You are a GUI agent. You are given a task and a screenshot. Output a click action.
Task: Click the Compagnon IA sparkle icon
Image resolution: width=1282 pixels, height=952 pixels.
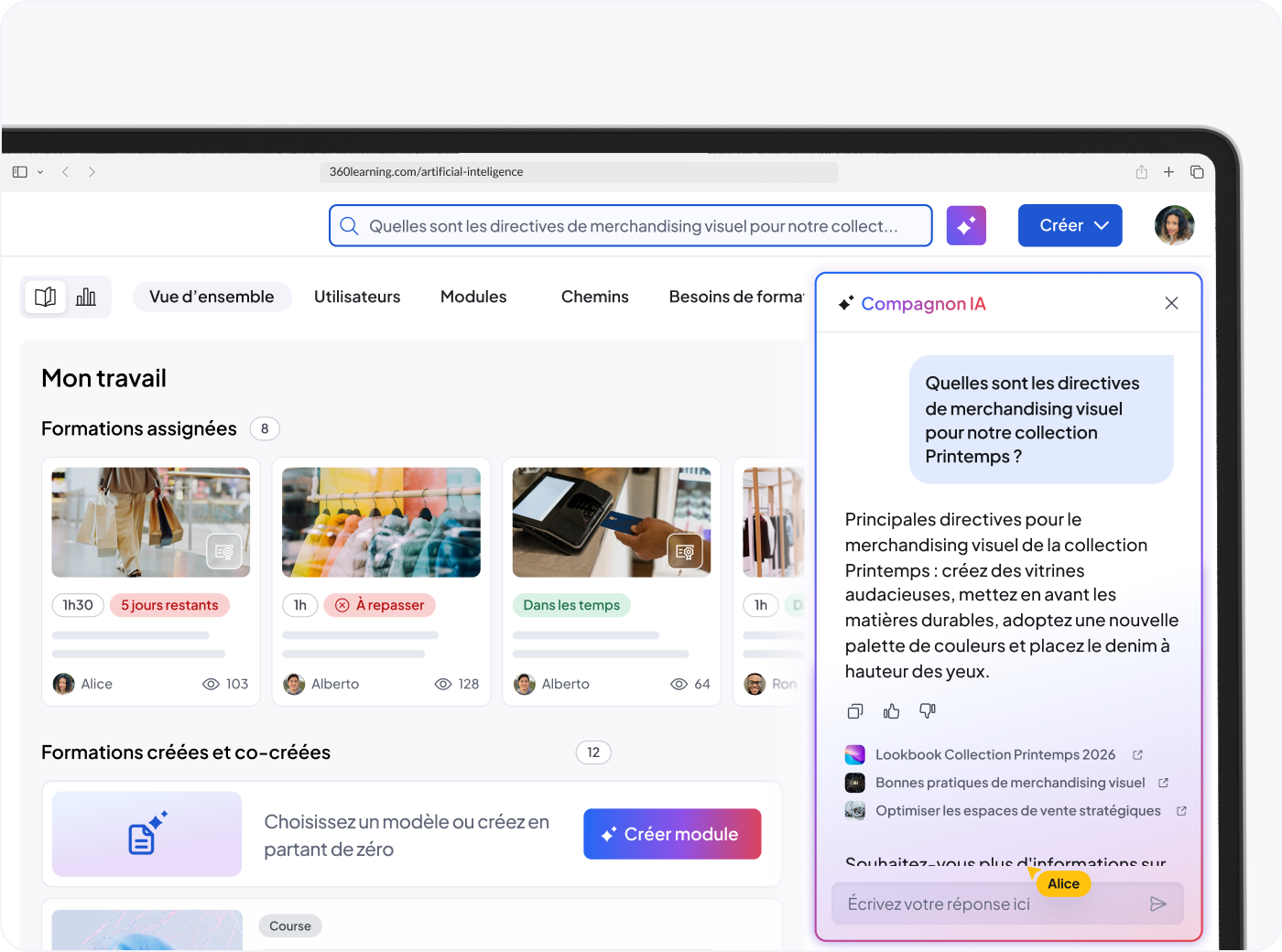(x=846, y=303)
